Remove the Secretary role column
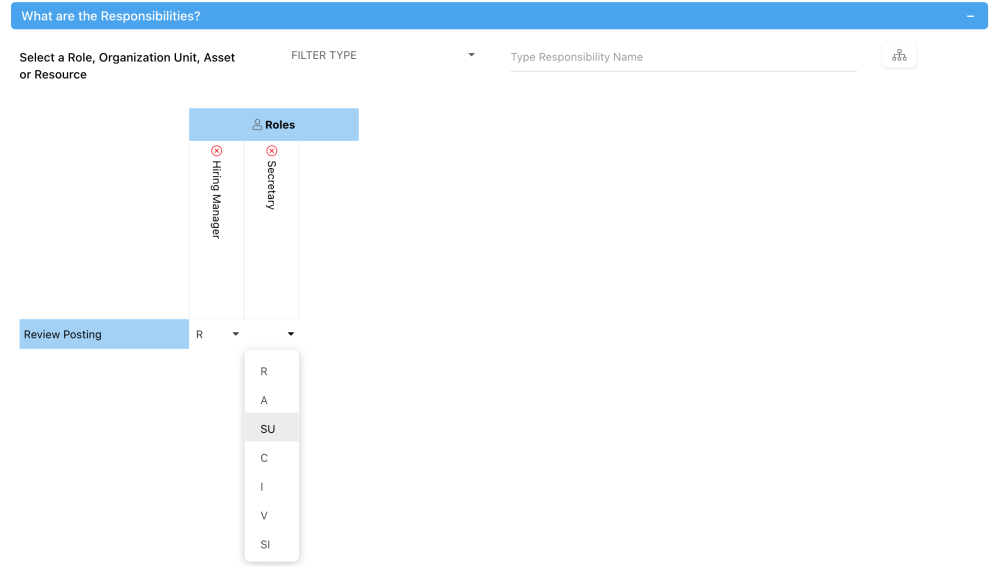1000x567 pixels. coord(272,151)
